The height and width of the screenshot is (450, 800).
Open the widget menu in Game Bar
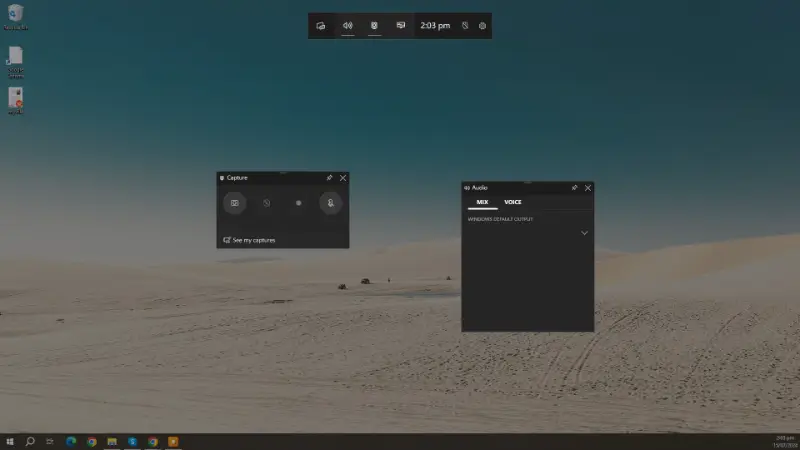tap(321, 25)
